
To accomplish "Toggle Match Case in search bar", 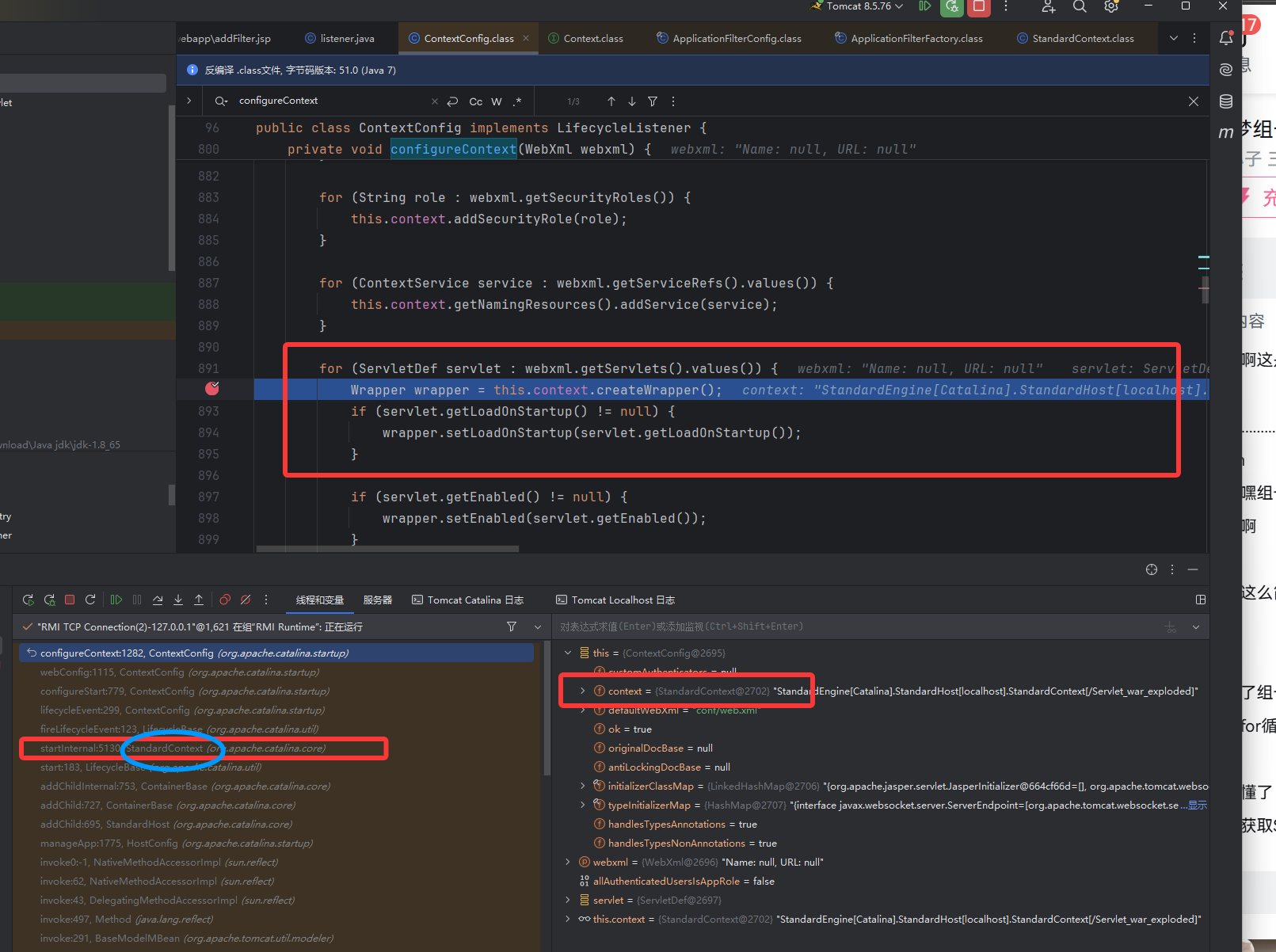I will pos(475,101).
